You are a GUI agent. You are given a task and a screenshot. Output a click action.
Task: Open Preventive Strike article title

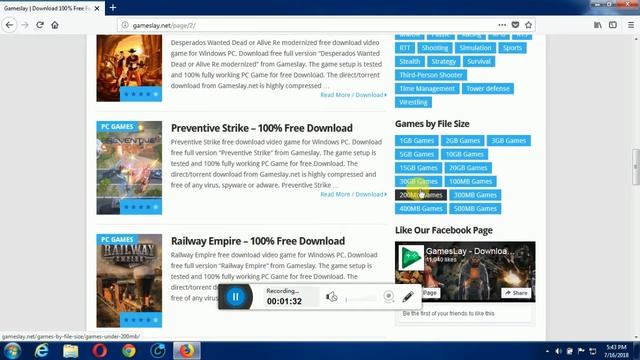262,128
